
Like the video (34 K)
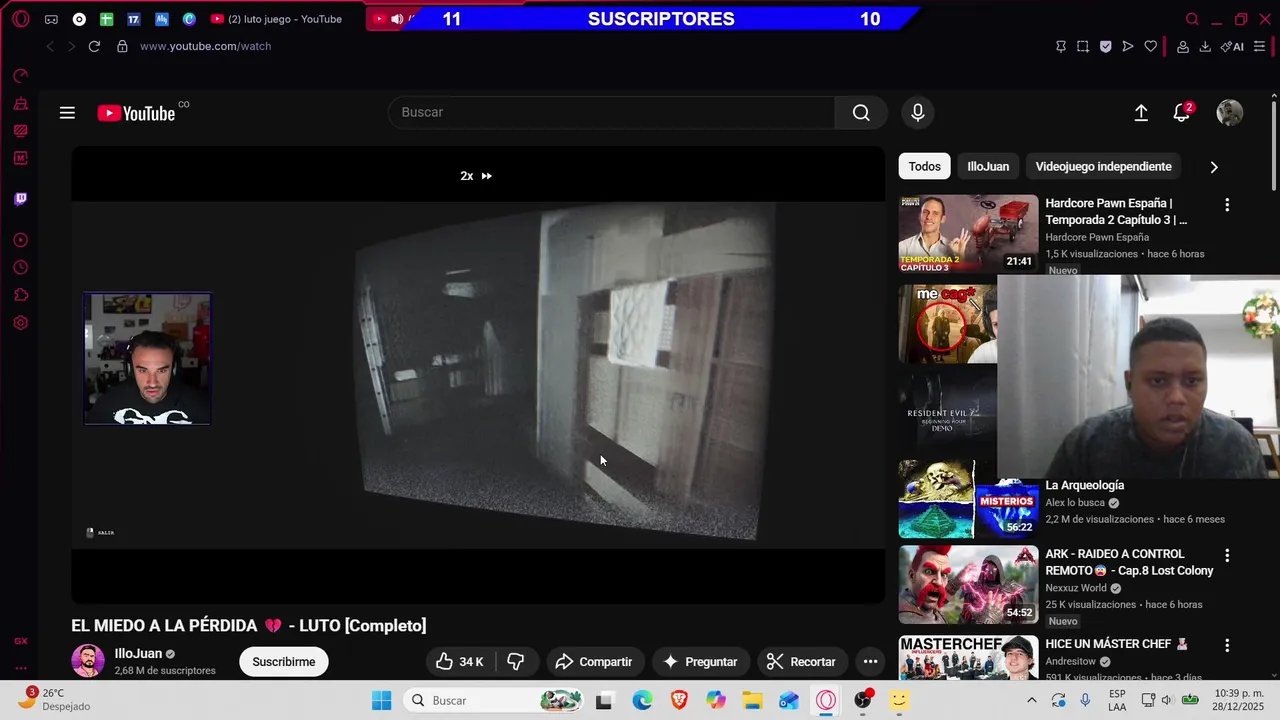tap(459, 662)
